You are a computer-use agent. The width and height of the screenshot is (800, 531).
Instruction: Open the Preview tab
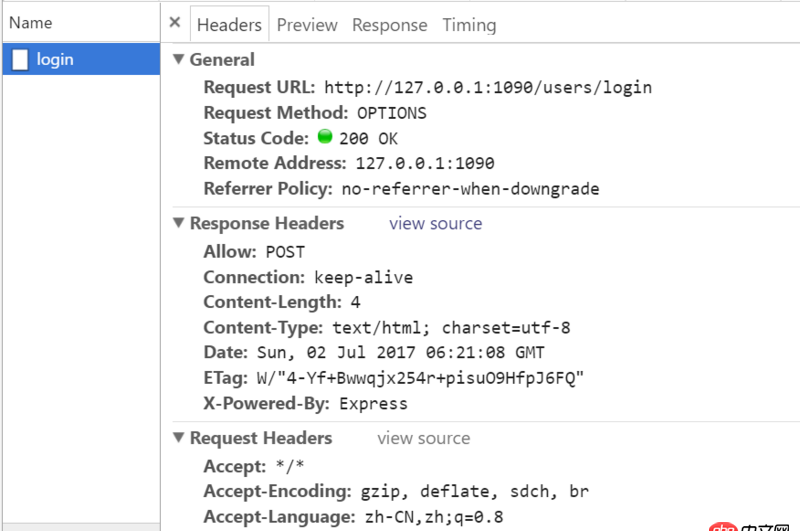click(307, 25)
